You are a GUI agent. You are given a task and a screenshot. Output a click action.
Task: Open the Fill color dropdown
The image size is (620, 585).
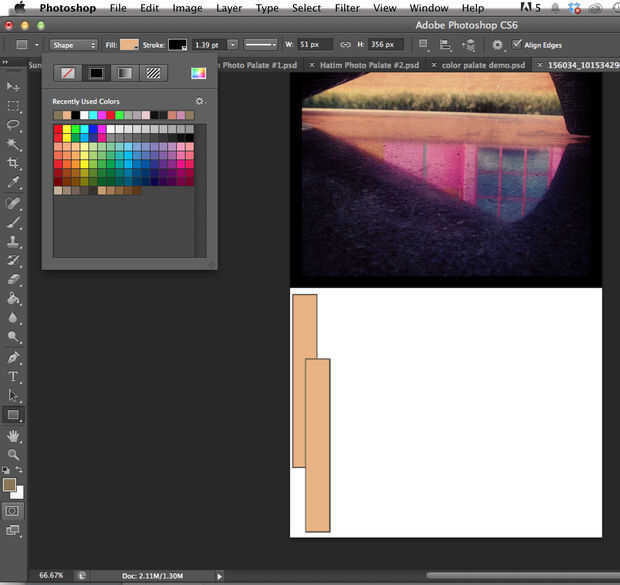[129, 45]
